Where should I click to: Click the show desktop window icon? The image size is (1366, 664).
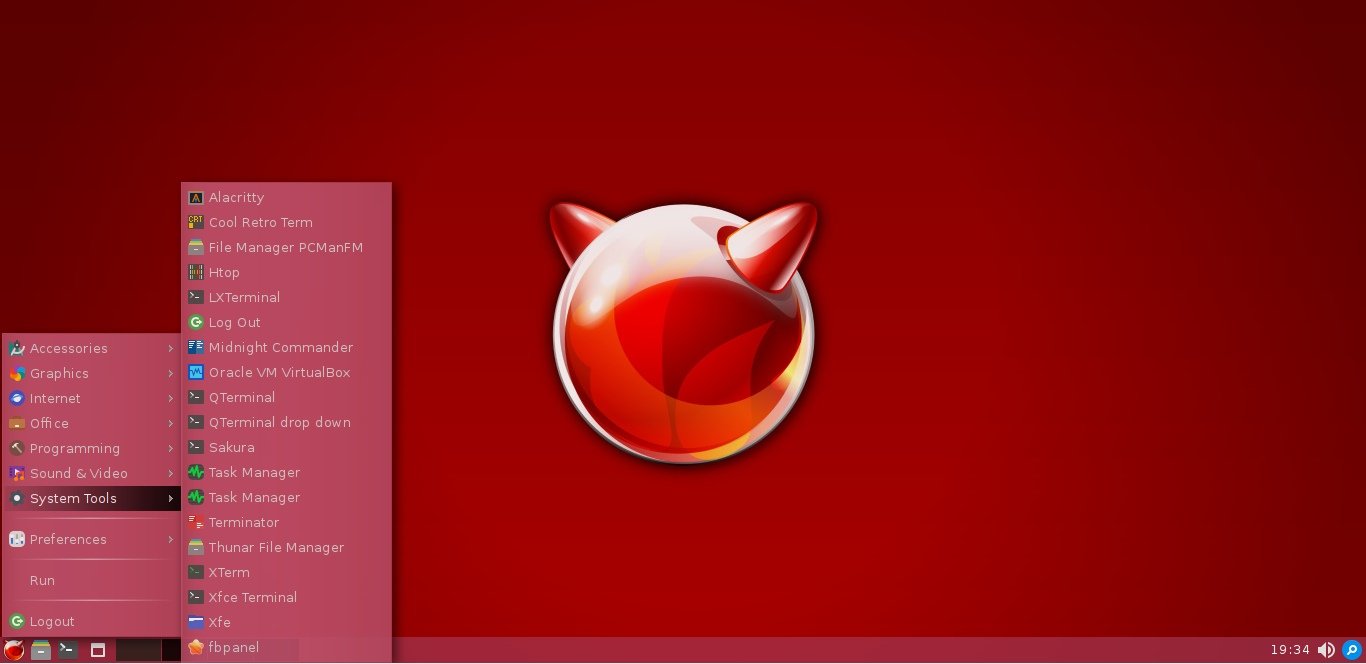point(98,650)
